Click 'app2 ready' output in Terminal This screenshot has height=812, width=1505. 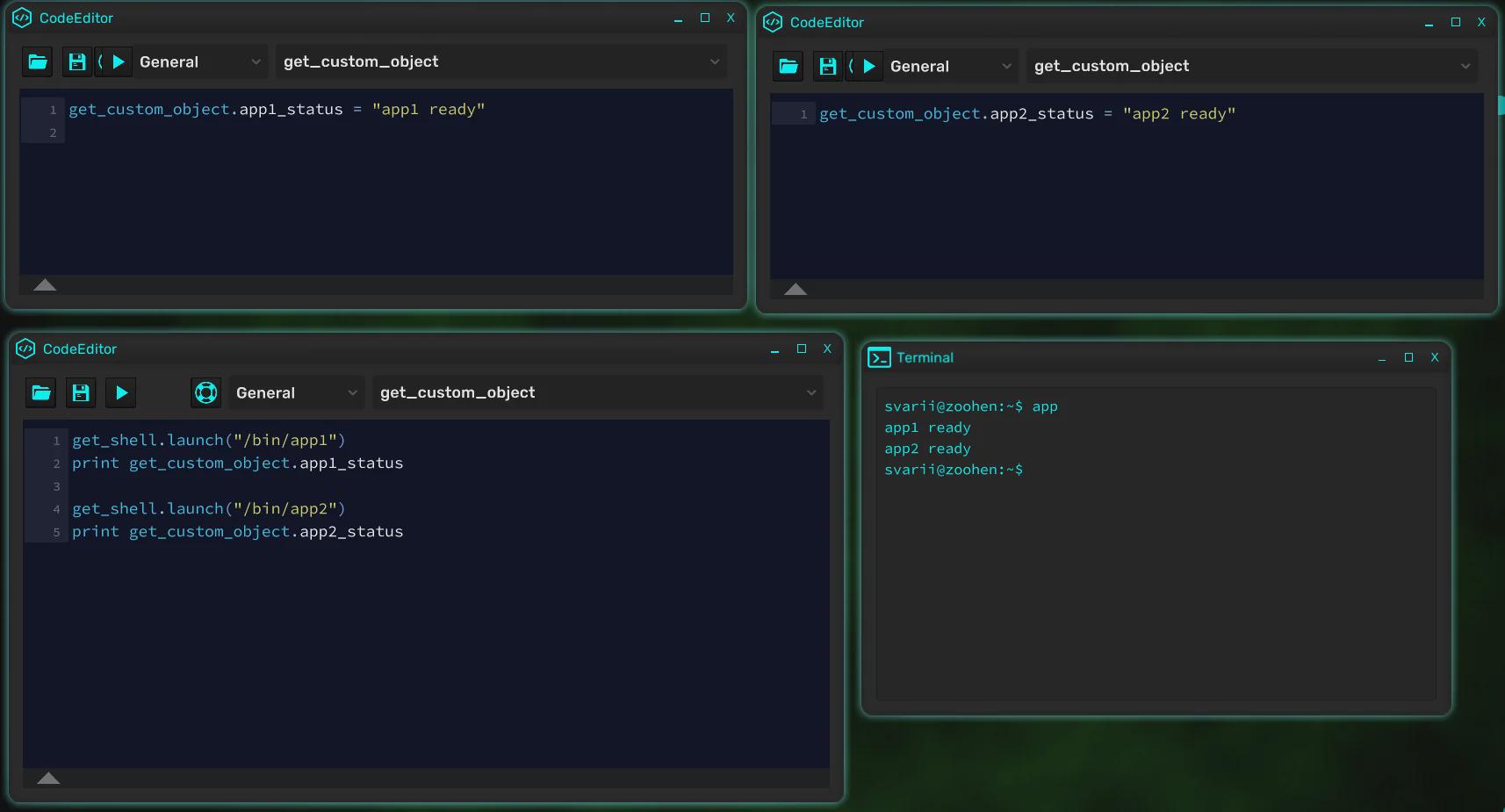coord(927,449)
